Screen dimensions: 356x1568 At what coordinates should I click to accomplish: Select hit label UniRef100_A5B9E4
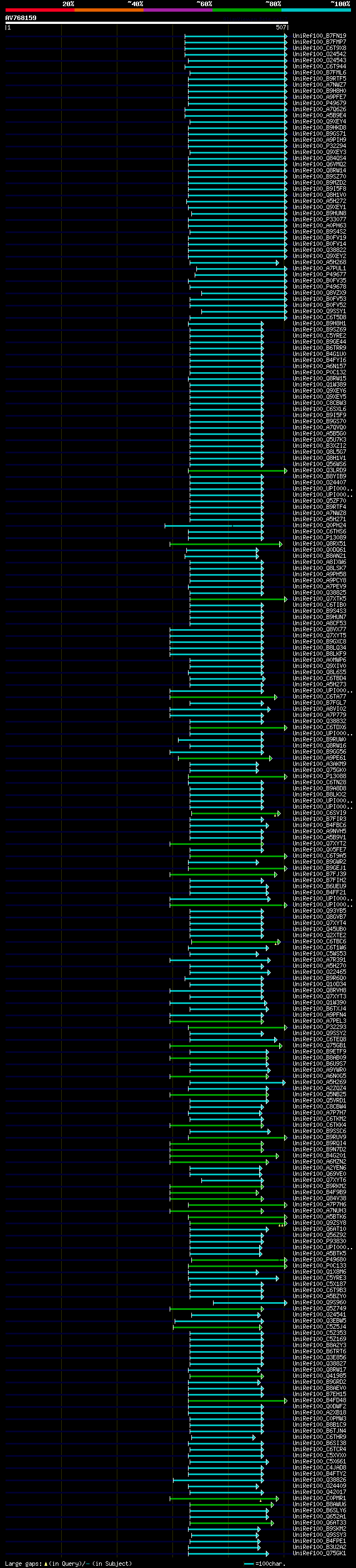319,116
